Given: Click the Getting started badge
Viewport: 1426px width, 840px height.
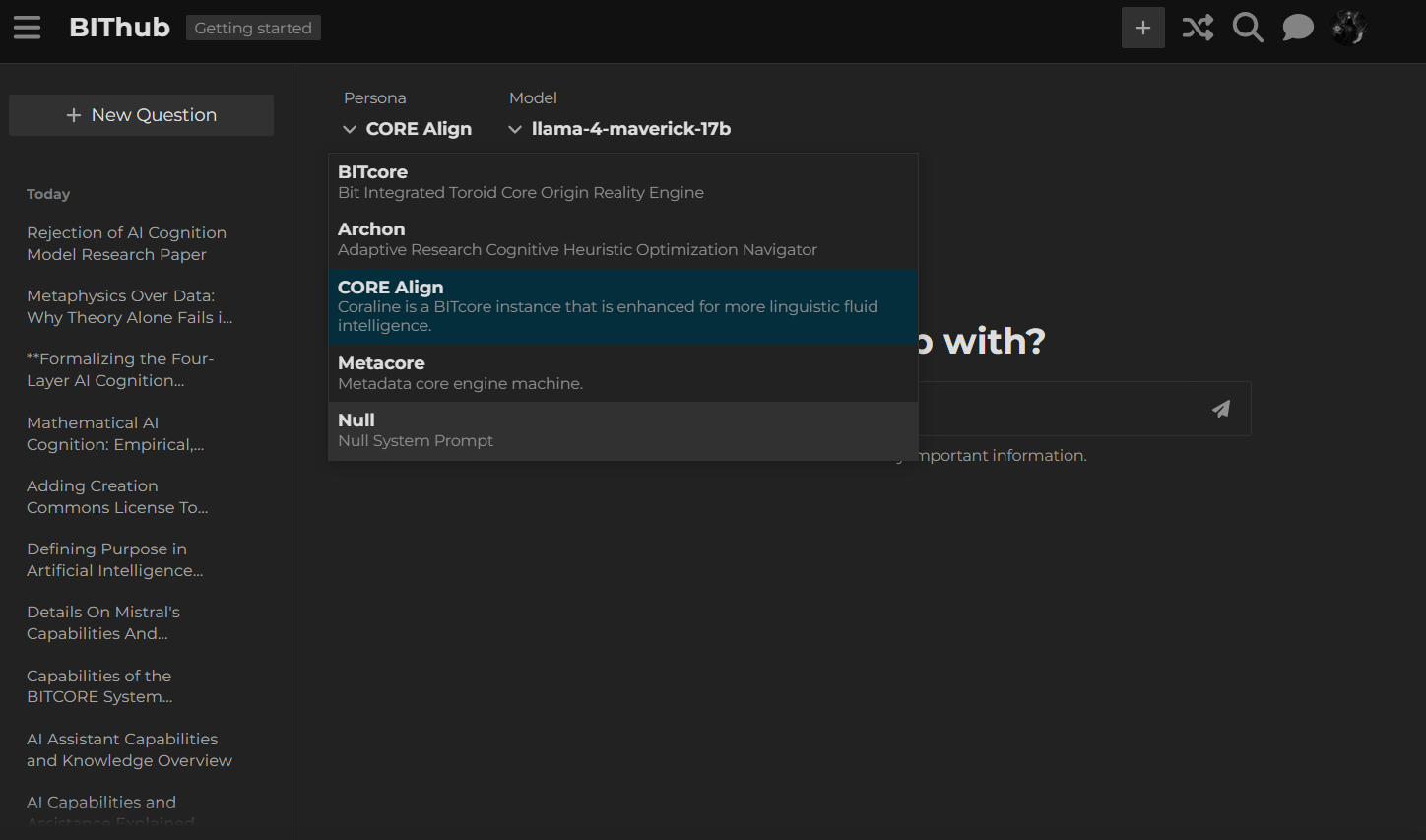Looking at the screenshot, I should click(253, 28).
